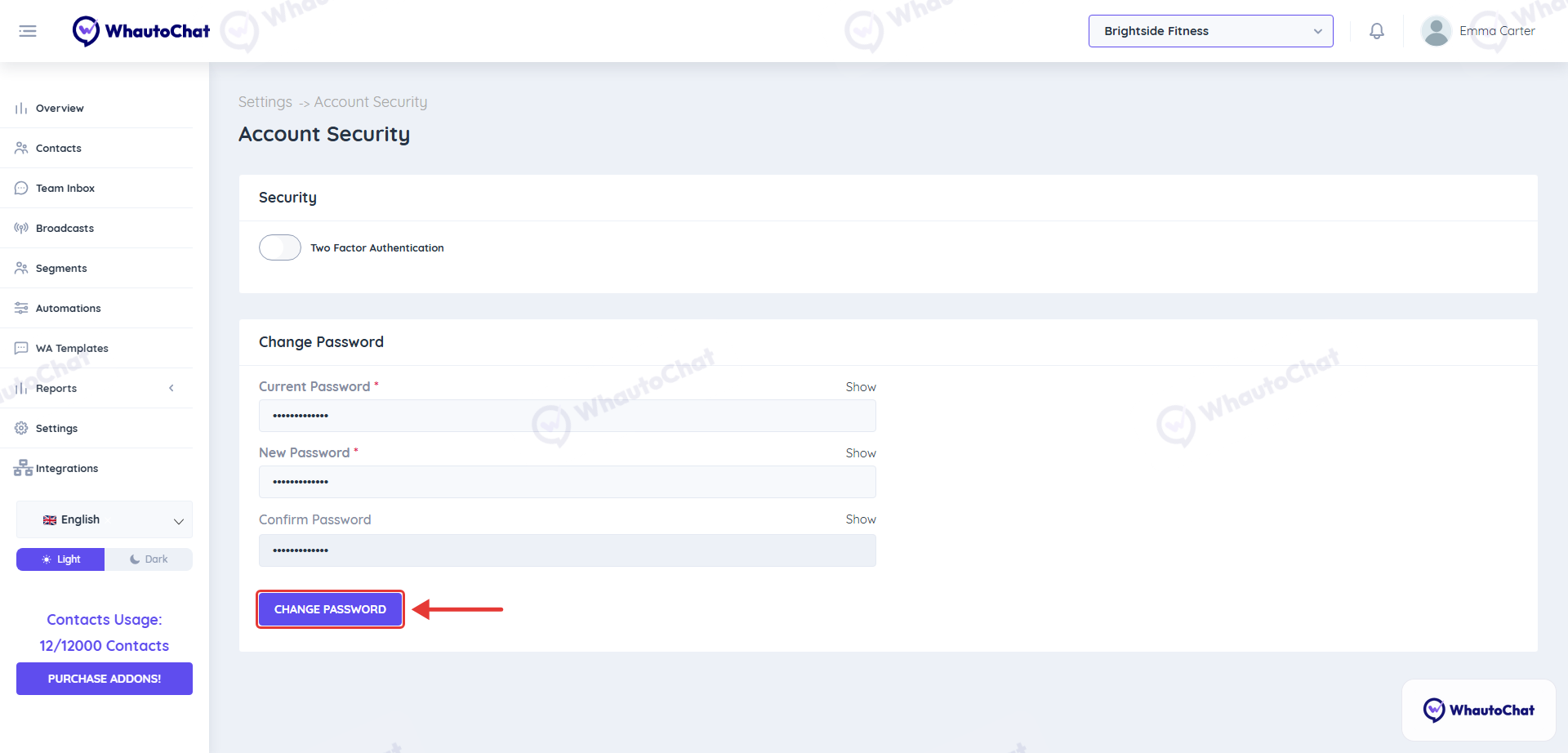
Task: Click the Automations sliders icon
Action: (x=21, y=308)
